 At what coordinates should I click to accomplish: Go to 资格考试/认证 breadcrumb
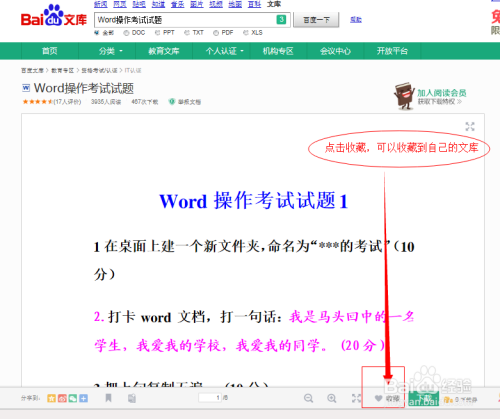pyautogui.click(x=99, y=70)
